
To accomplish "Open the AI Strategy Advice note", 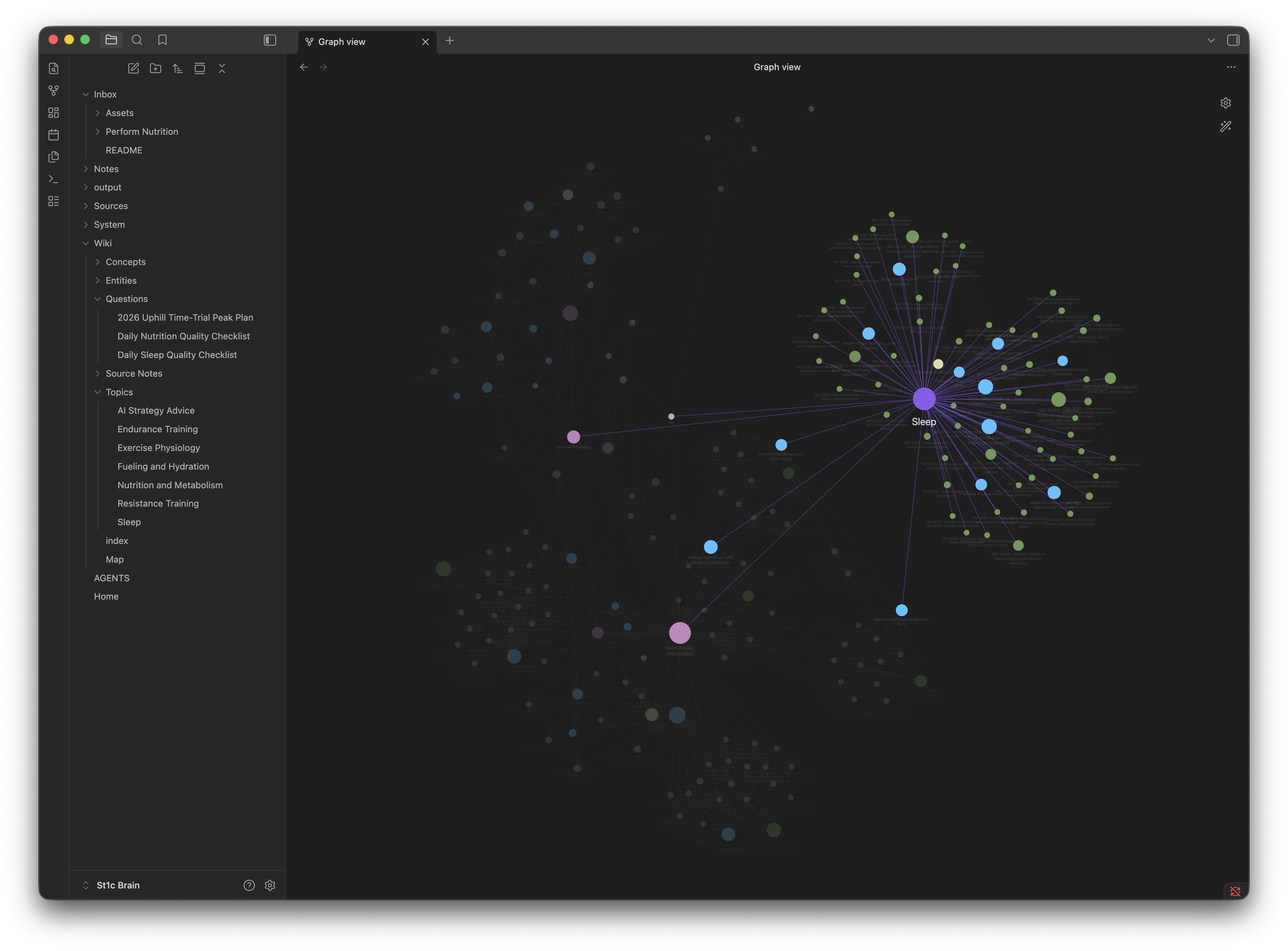I will pyautogui.click(x=156, y=411).
